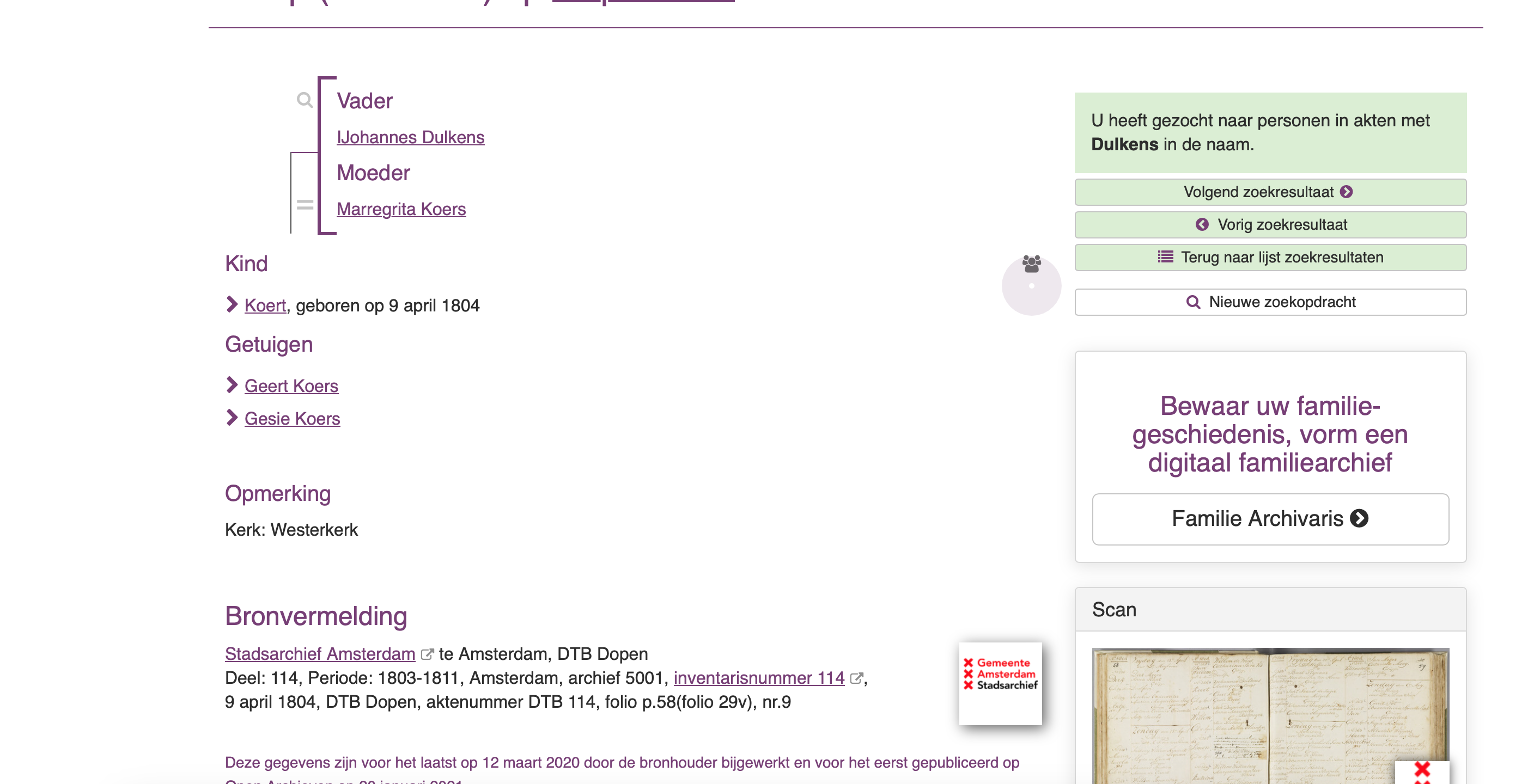Expand the Geert Koers witness chevron
The width and height of the screenshot is (1534, 784).
[x=232, y=385]
